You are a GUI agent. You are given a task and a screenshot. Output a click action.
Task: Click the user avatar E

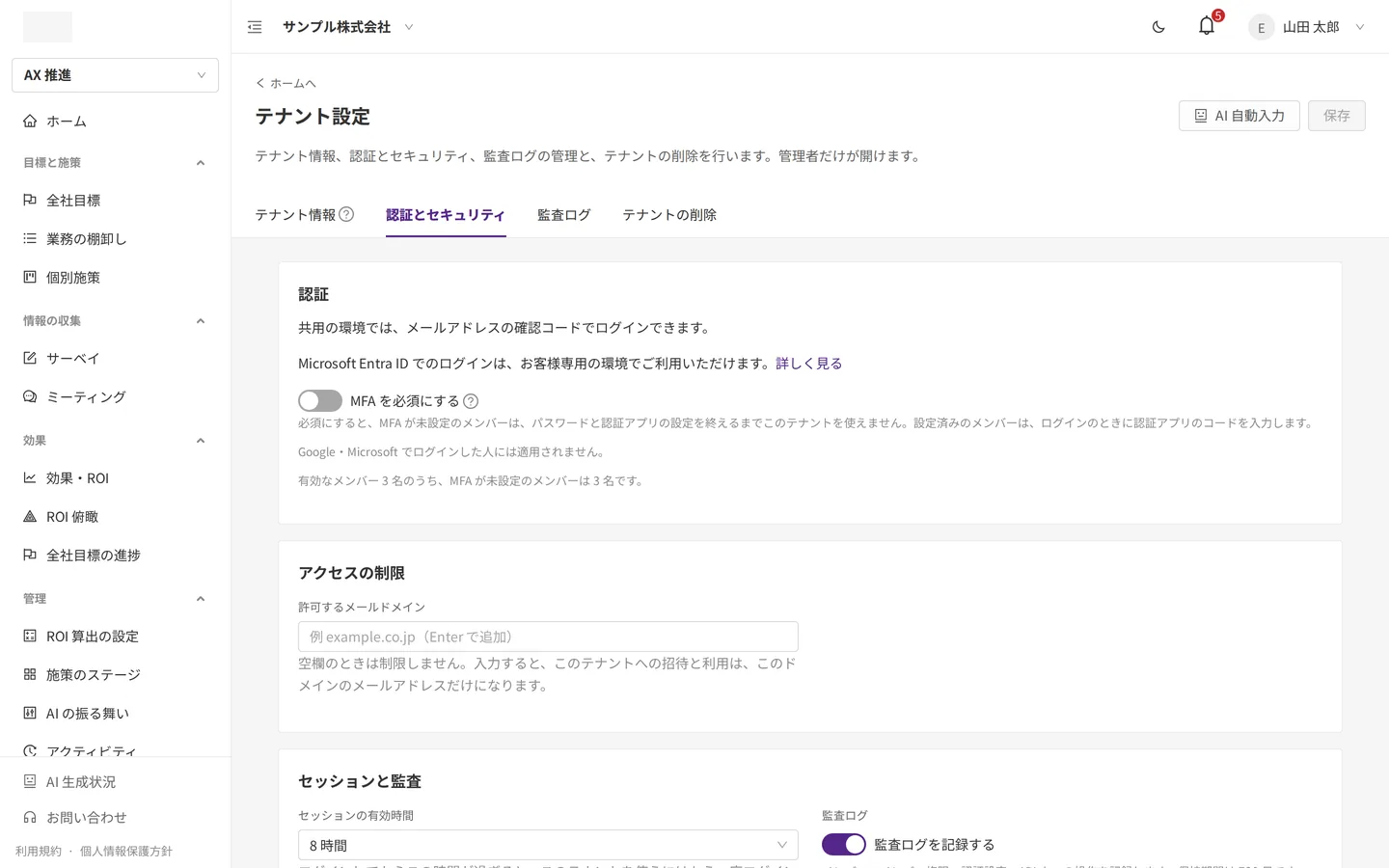[1261, 27]
